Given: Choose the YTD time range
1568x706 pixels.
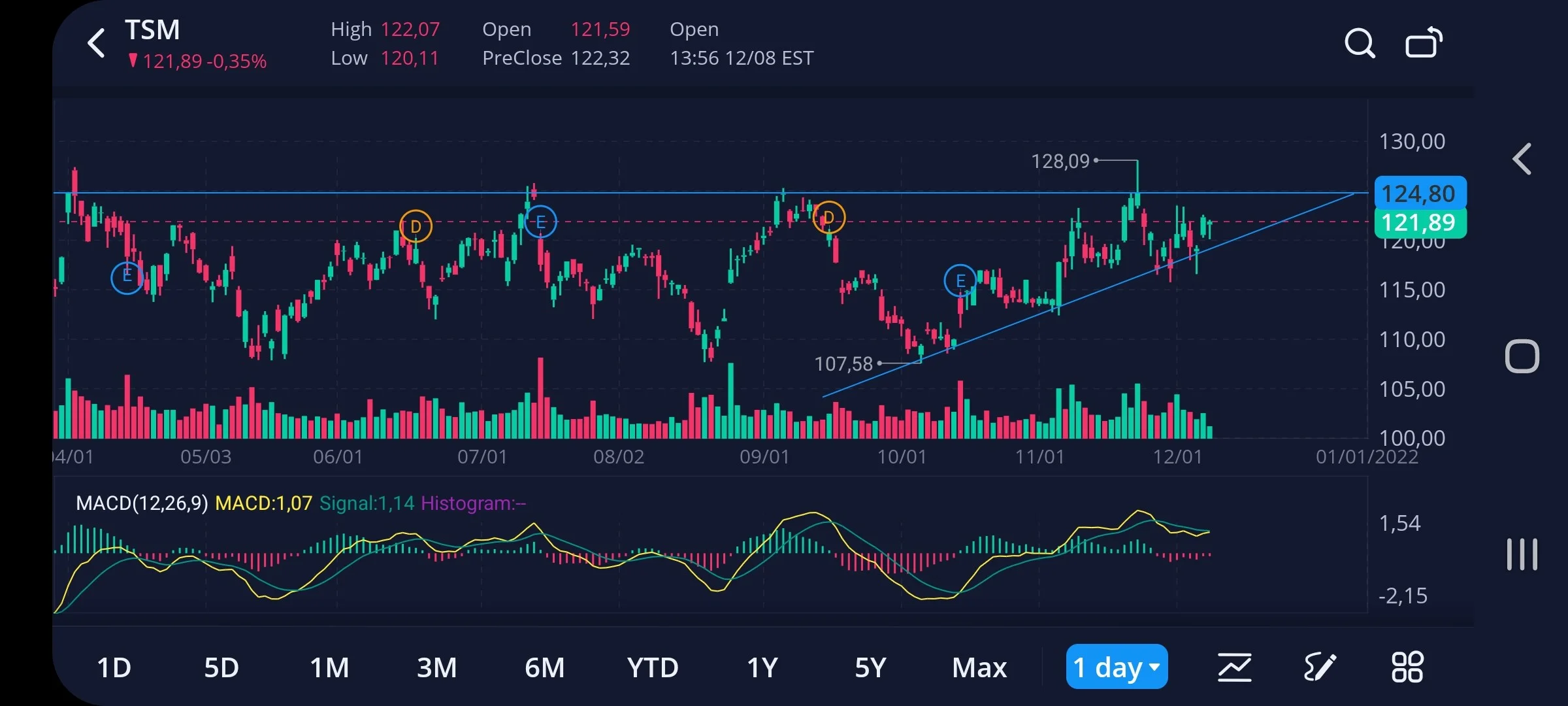Looking at the screenshot, I should click(x=652, y=667).
